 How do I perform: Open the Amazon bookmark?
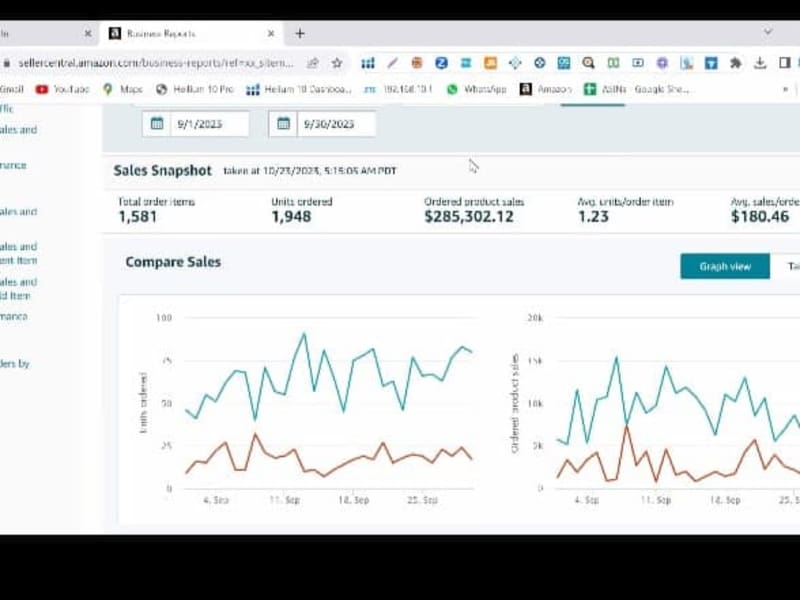[x=545, y=89]
